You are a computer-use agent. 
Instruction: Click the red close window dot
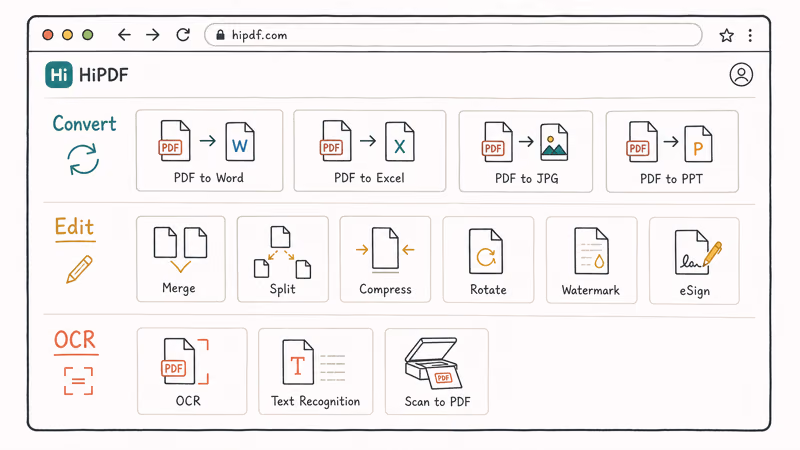tap(48, 35)
